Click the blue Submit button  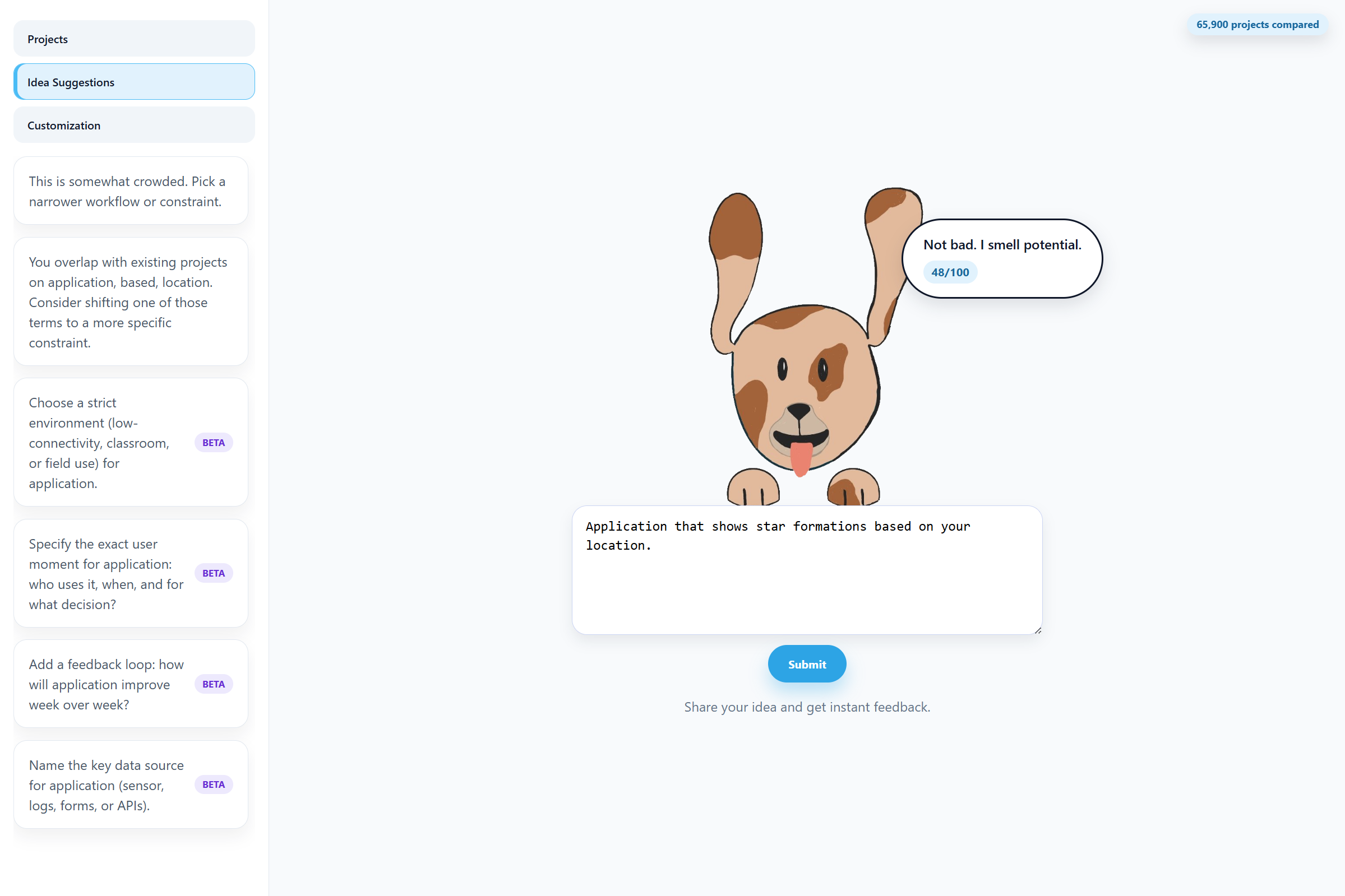tap(807, 664)
